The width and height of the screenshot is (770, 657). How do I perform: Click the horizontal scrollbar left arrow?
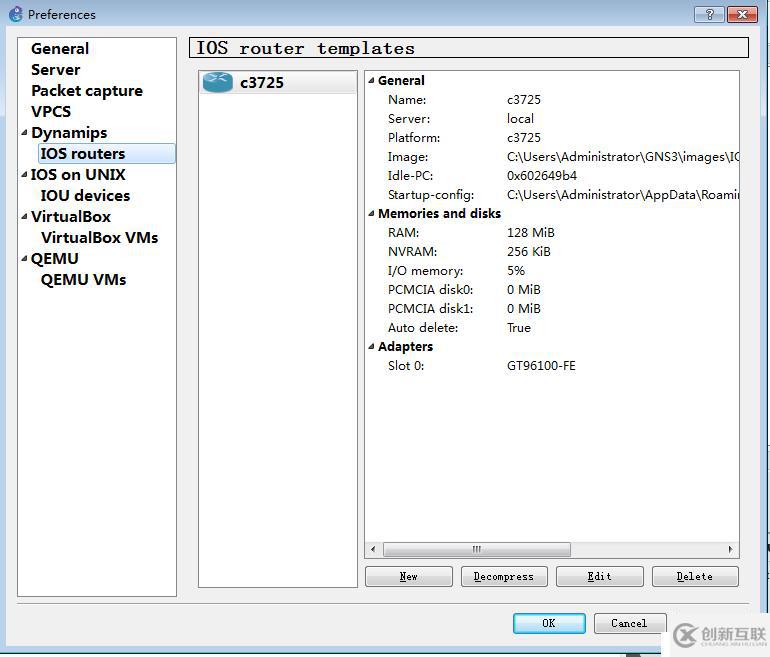(373, 549)
